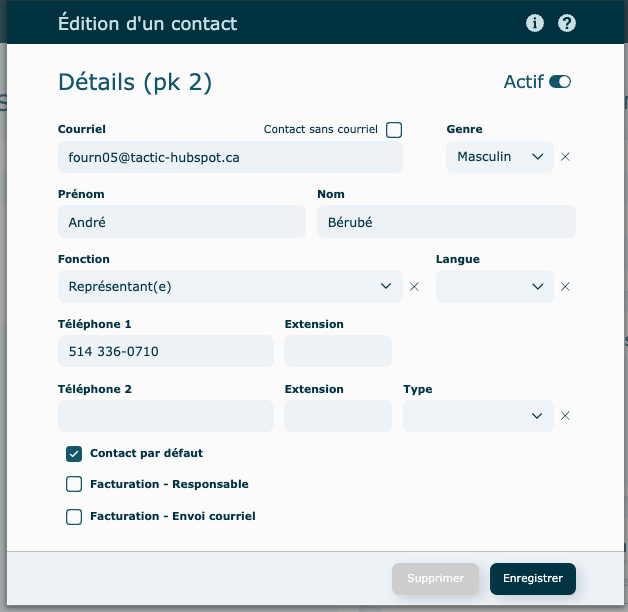
Task: Expand the Téléphone 2 Type dropdown
Action: point(478,416)
